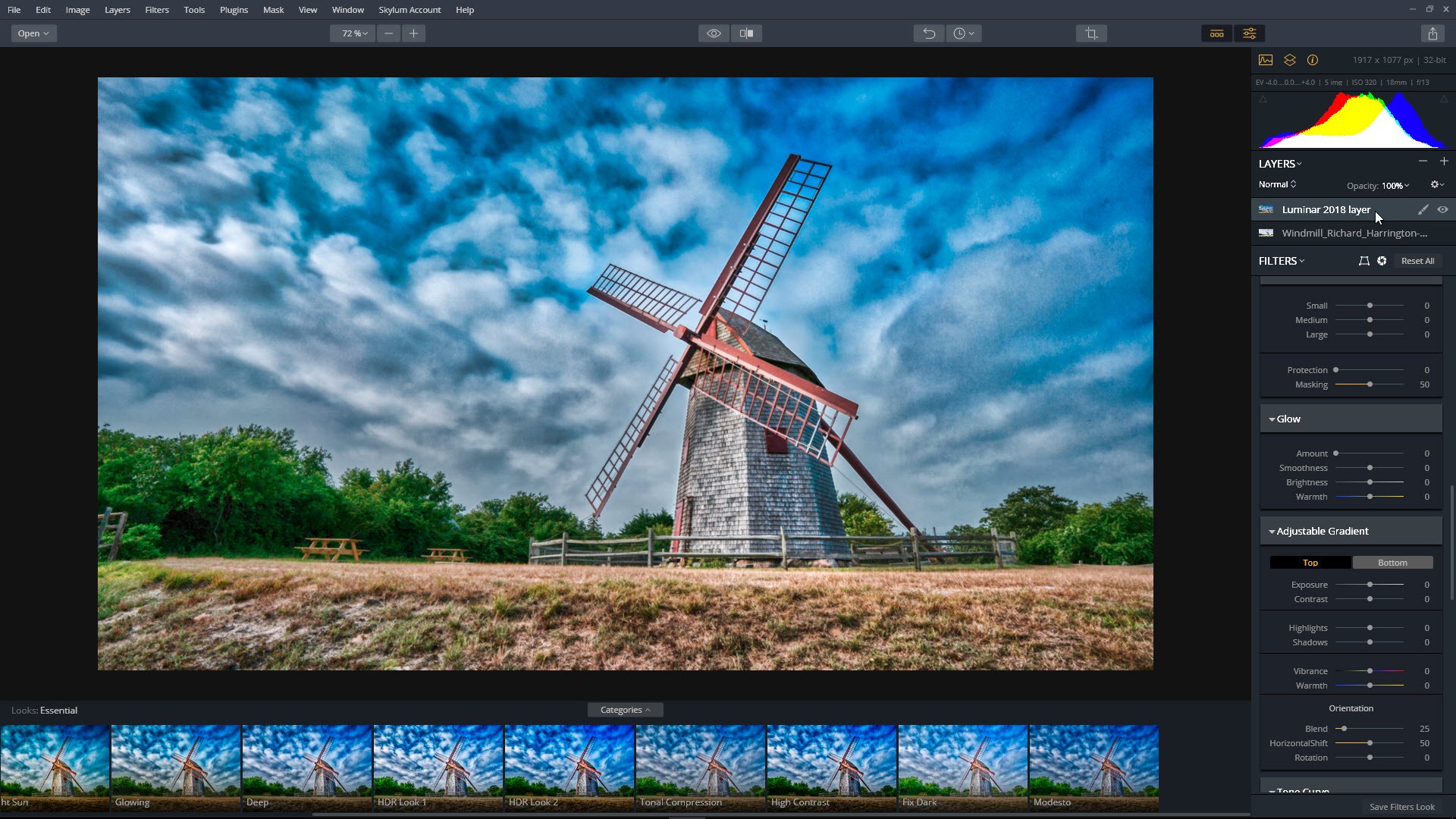The height and width of the screenshot is (819, 1456).
Task: Click the Masking slider track
Action: 1388,384
